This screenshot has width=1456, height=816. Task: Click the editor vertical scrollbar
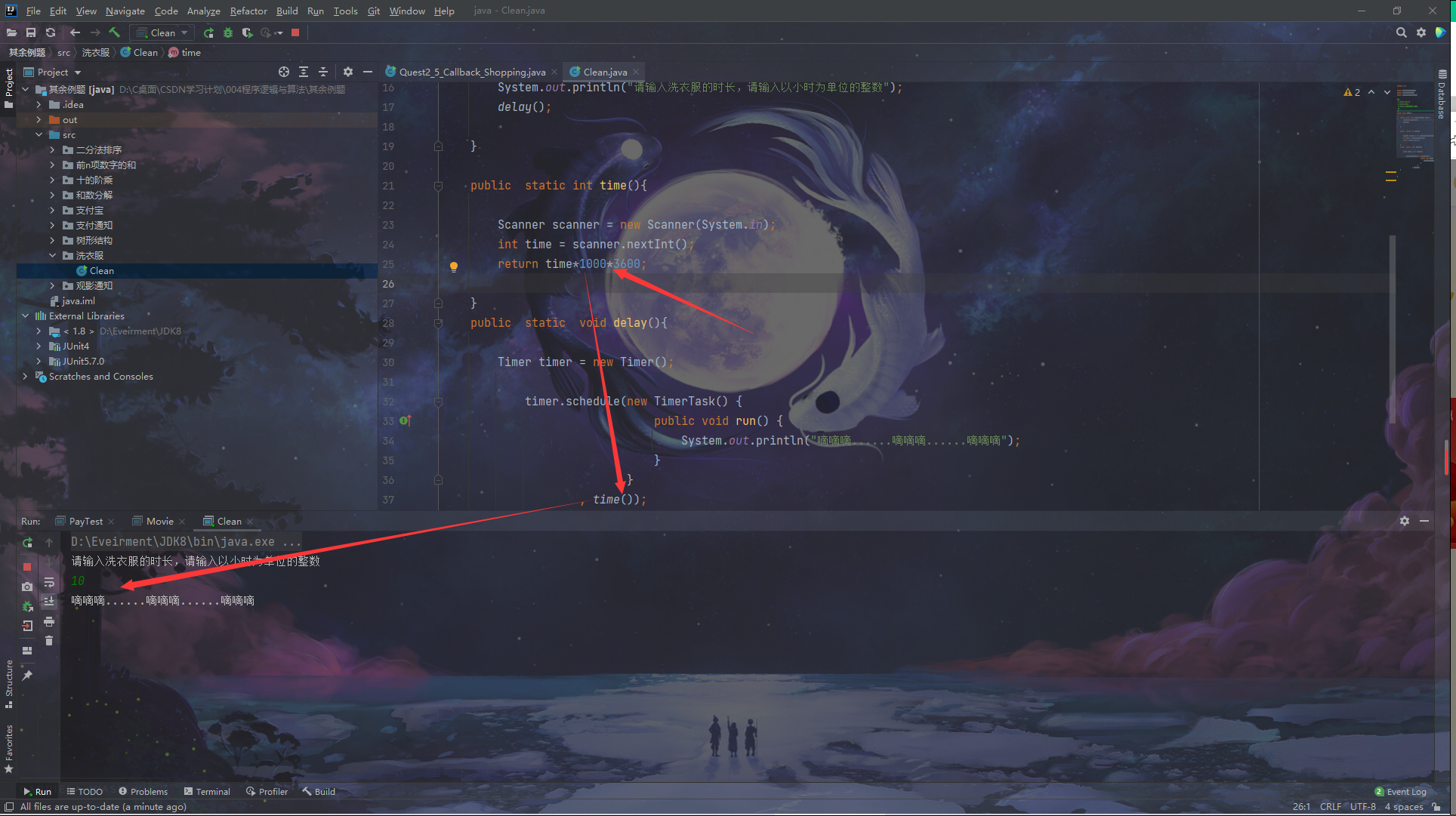click(1392, 329)
